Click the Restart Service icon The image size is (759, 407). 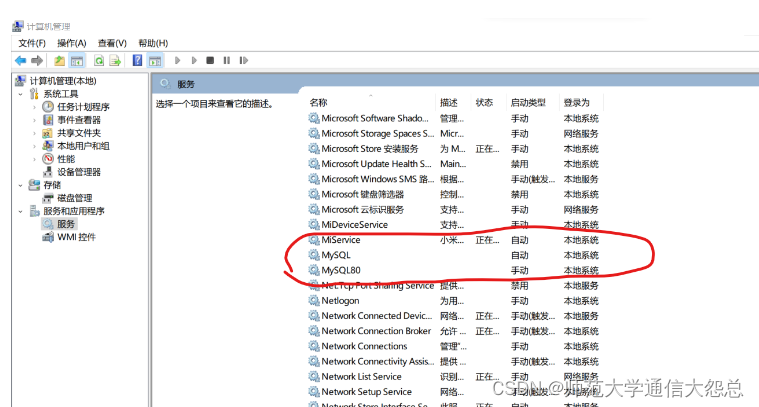point(243,60)
